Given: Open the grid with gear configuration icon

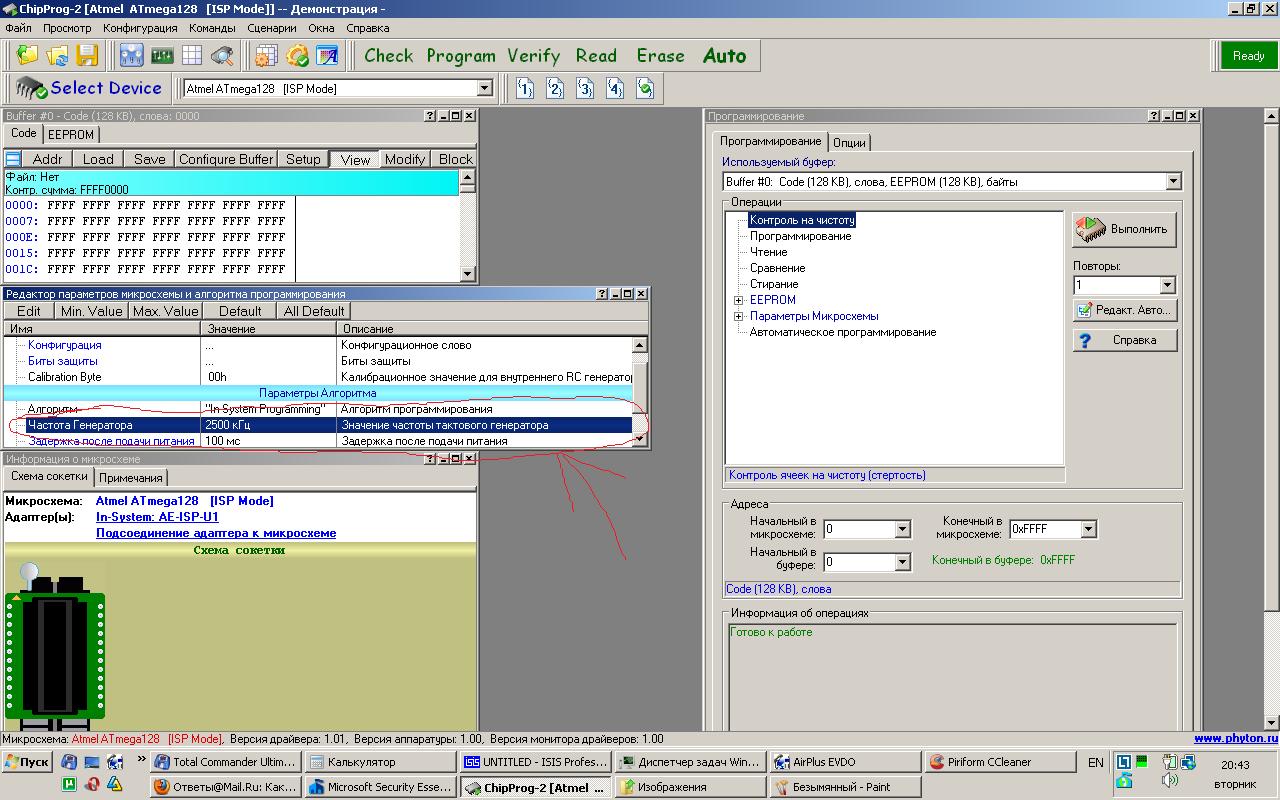Looking at the screenshot, I should [266, 55].
